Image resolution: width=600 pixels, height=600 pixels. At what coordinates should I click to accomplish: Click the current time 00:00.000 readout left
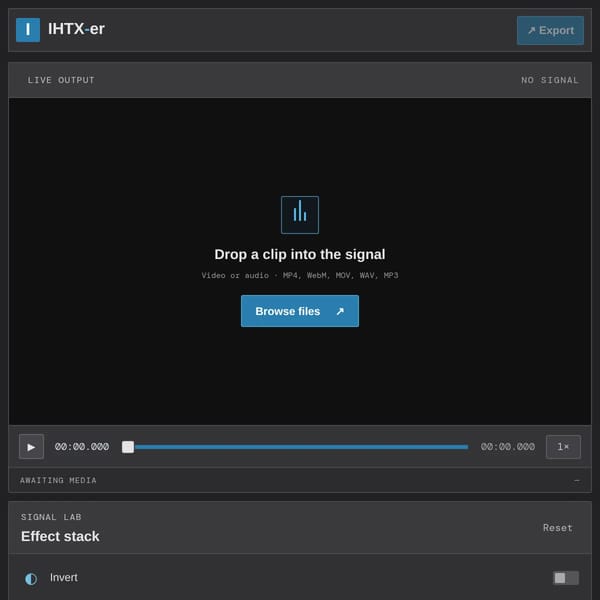click(x=82, y=447)
